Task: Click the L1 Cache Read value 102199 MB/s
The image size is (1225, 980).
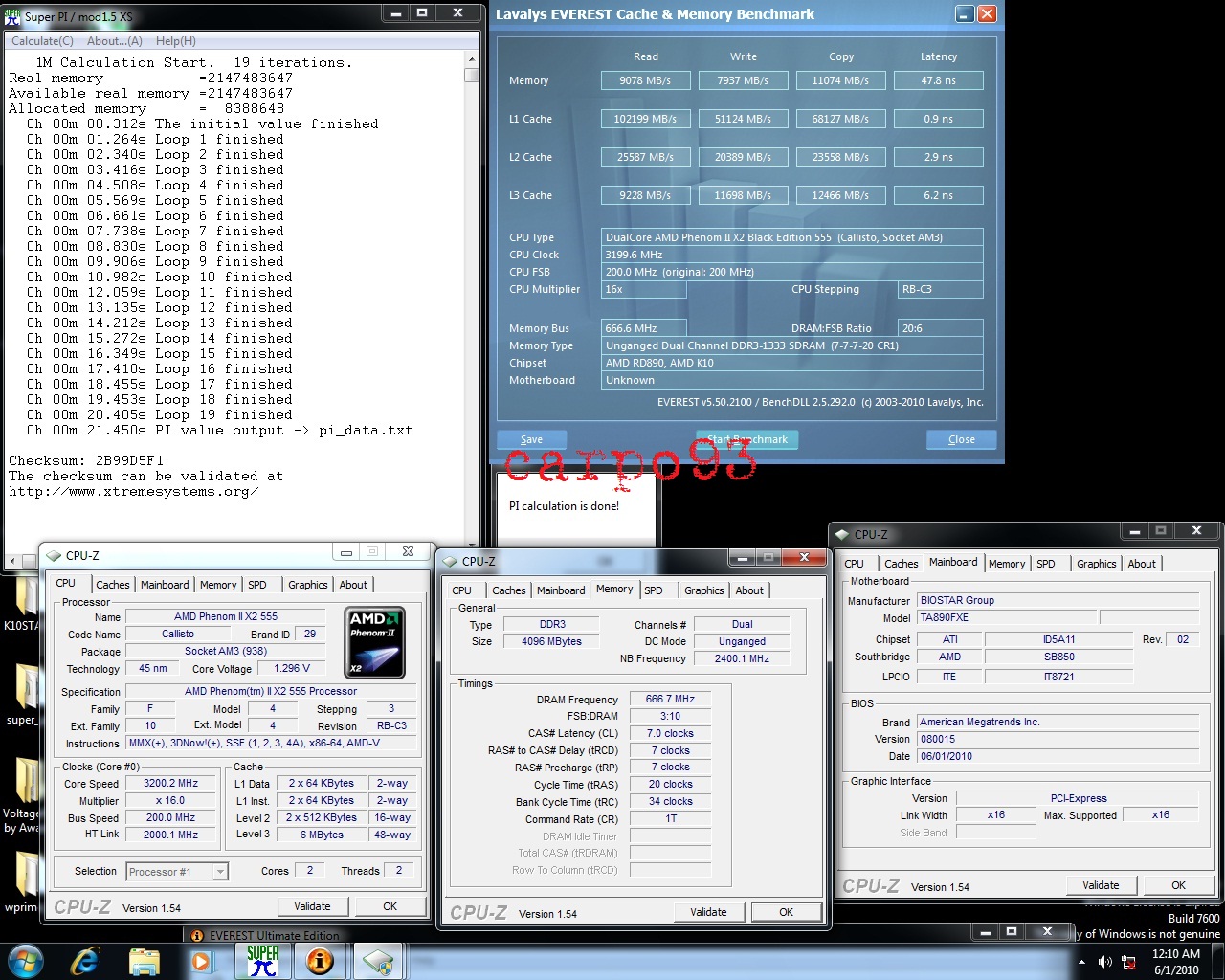Action: pos(645,119)
